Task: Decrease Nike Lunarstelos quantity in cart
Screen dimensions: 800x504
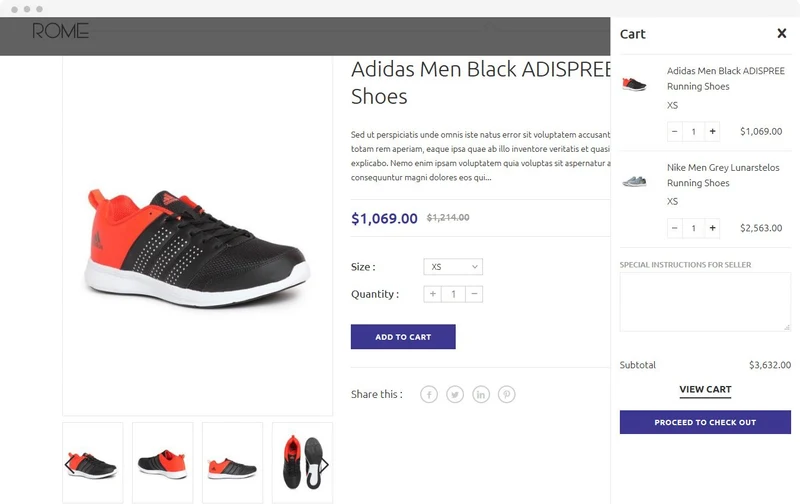Action: tap(674, 228)
